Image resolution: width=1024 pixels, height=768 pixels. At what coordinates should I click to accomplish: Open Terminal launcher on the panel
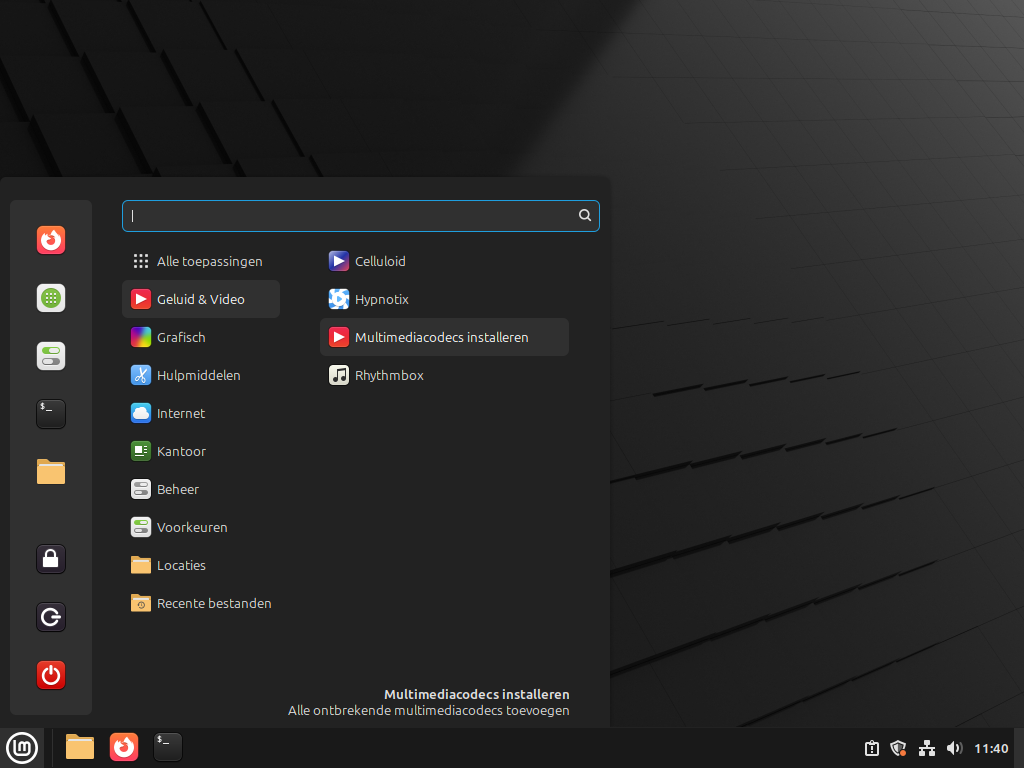coord(168,747)
